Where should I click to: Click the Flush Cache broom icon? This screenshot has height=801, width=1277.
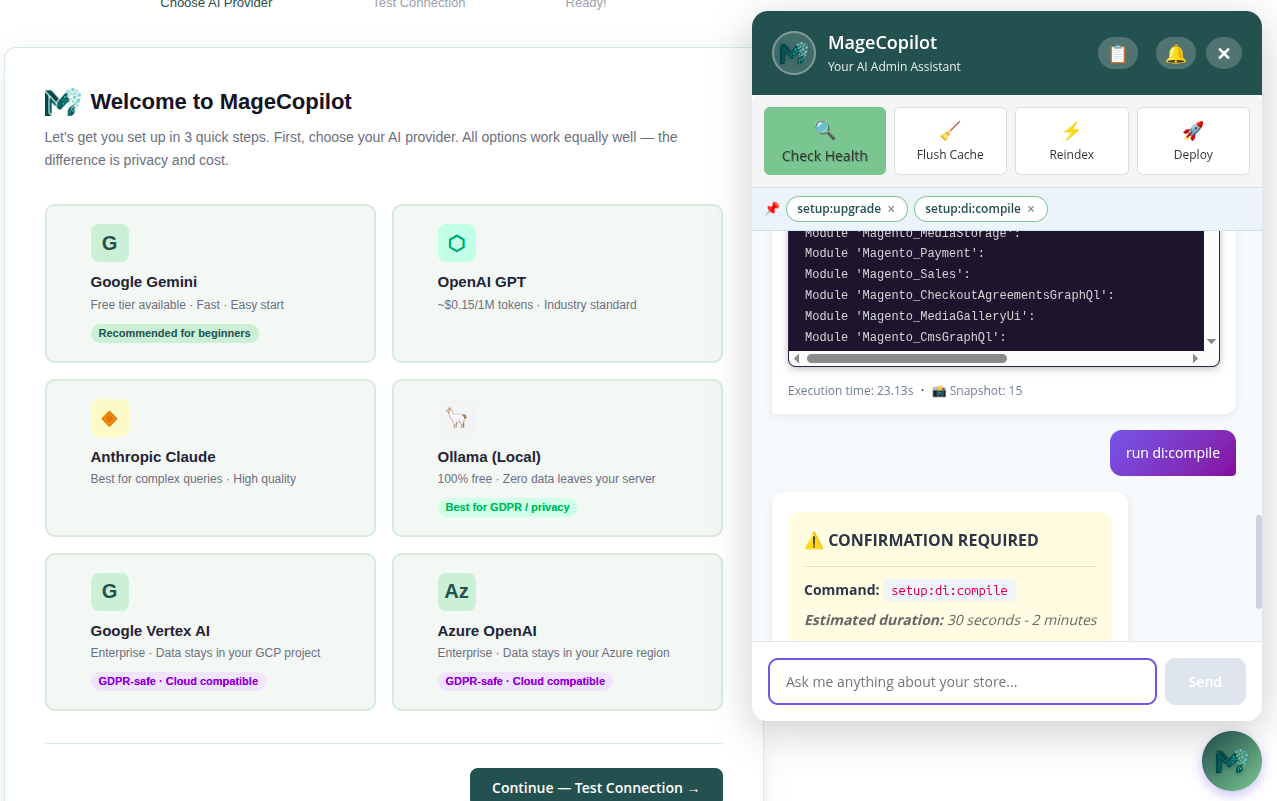coord(950,131)
